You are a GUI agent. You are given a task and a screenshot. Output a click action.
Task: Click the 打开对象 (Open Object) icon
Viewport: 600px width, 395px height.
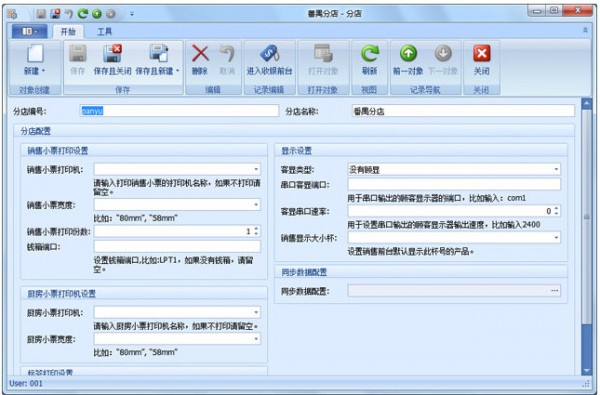323,54
